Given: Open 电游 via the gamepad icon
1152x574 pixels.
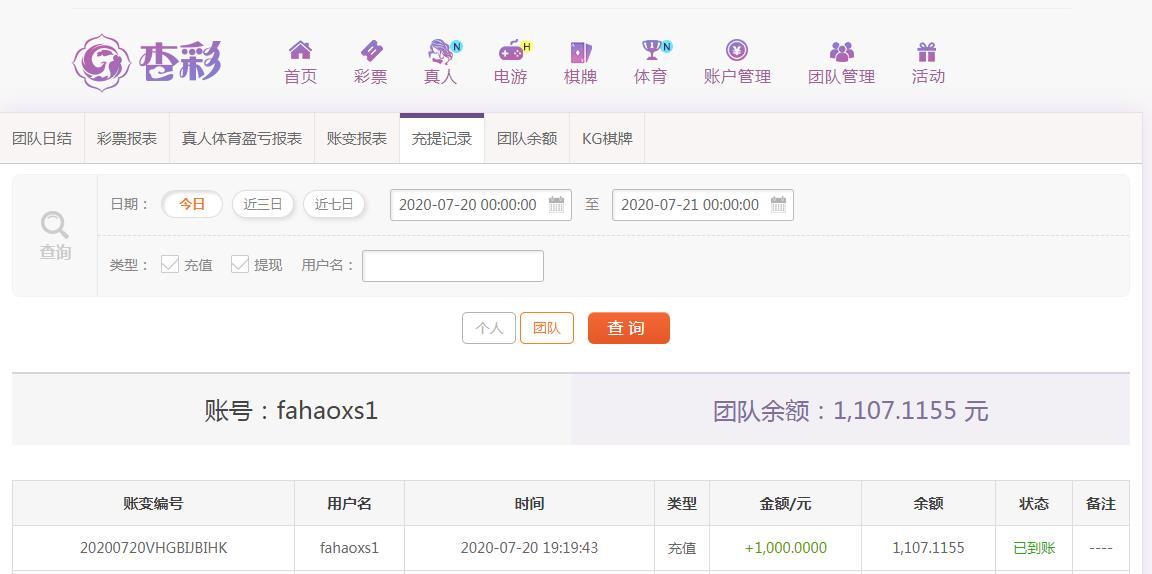Looking at the screenshot, I should tap(511, 51).
